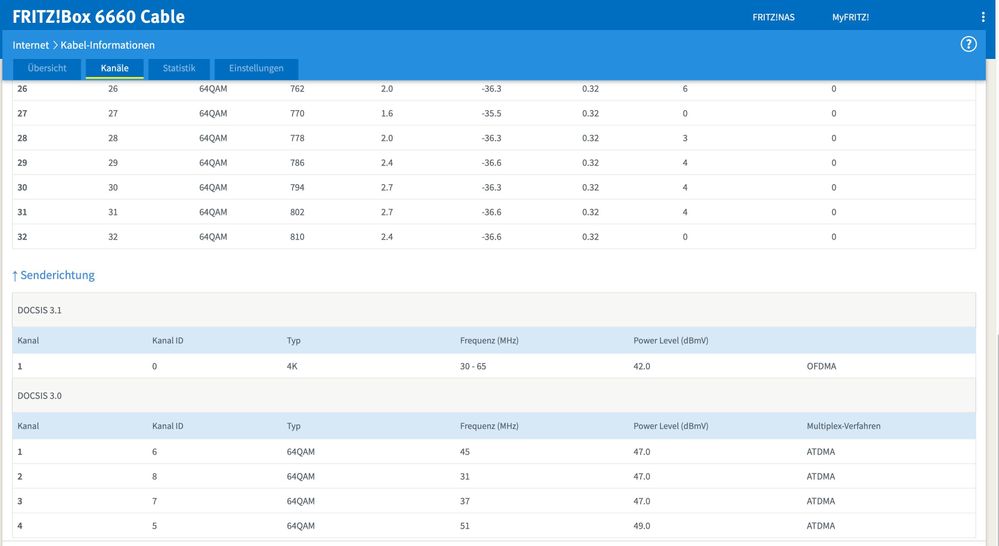999x546 pixels.
Task: Click the Senderichtung section heading
Action: [57, 275]
